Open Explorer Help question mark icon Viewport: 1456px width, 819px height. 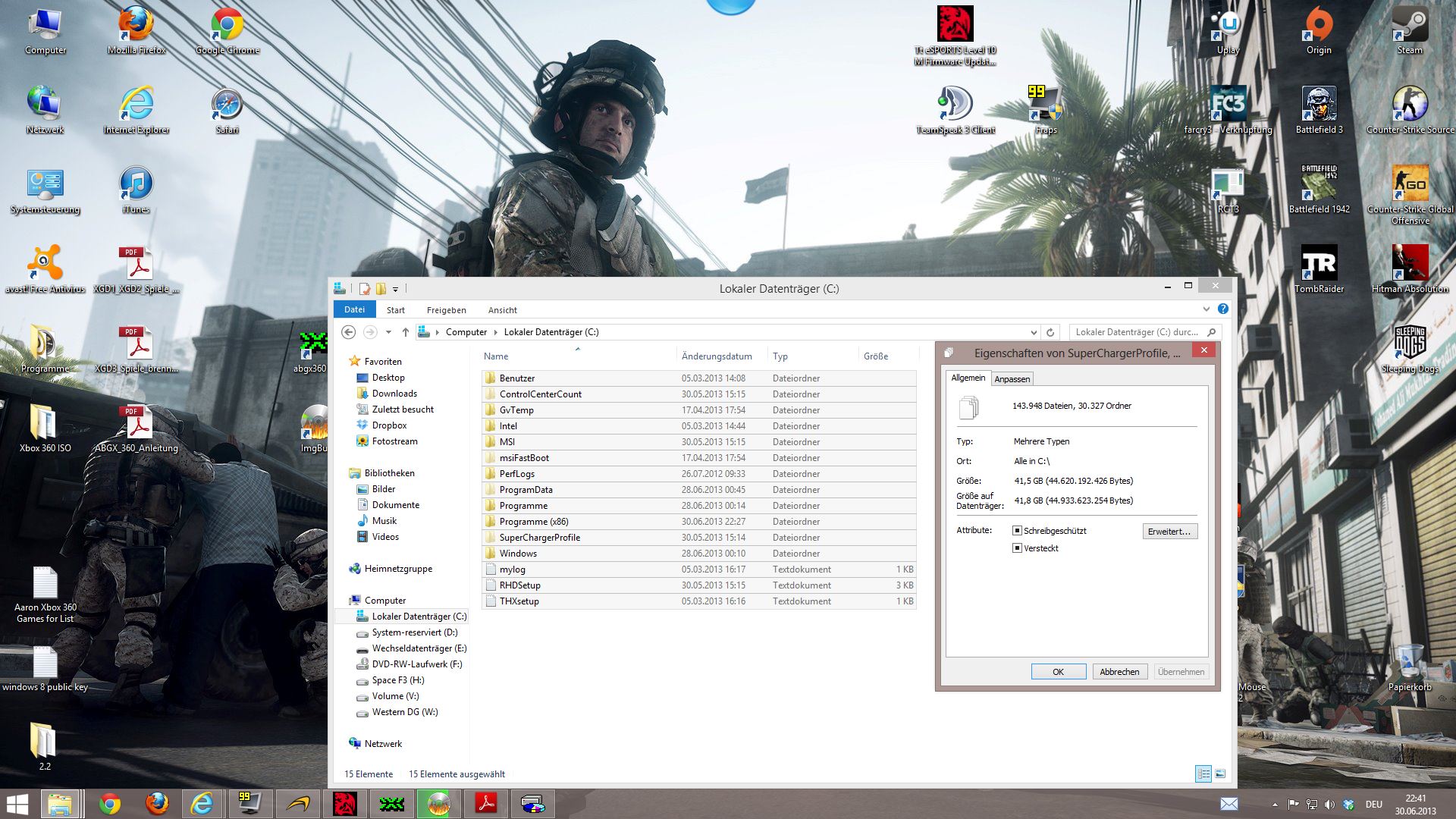coord(1222,309)
